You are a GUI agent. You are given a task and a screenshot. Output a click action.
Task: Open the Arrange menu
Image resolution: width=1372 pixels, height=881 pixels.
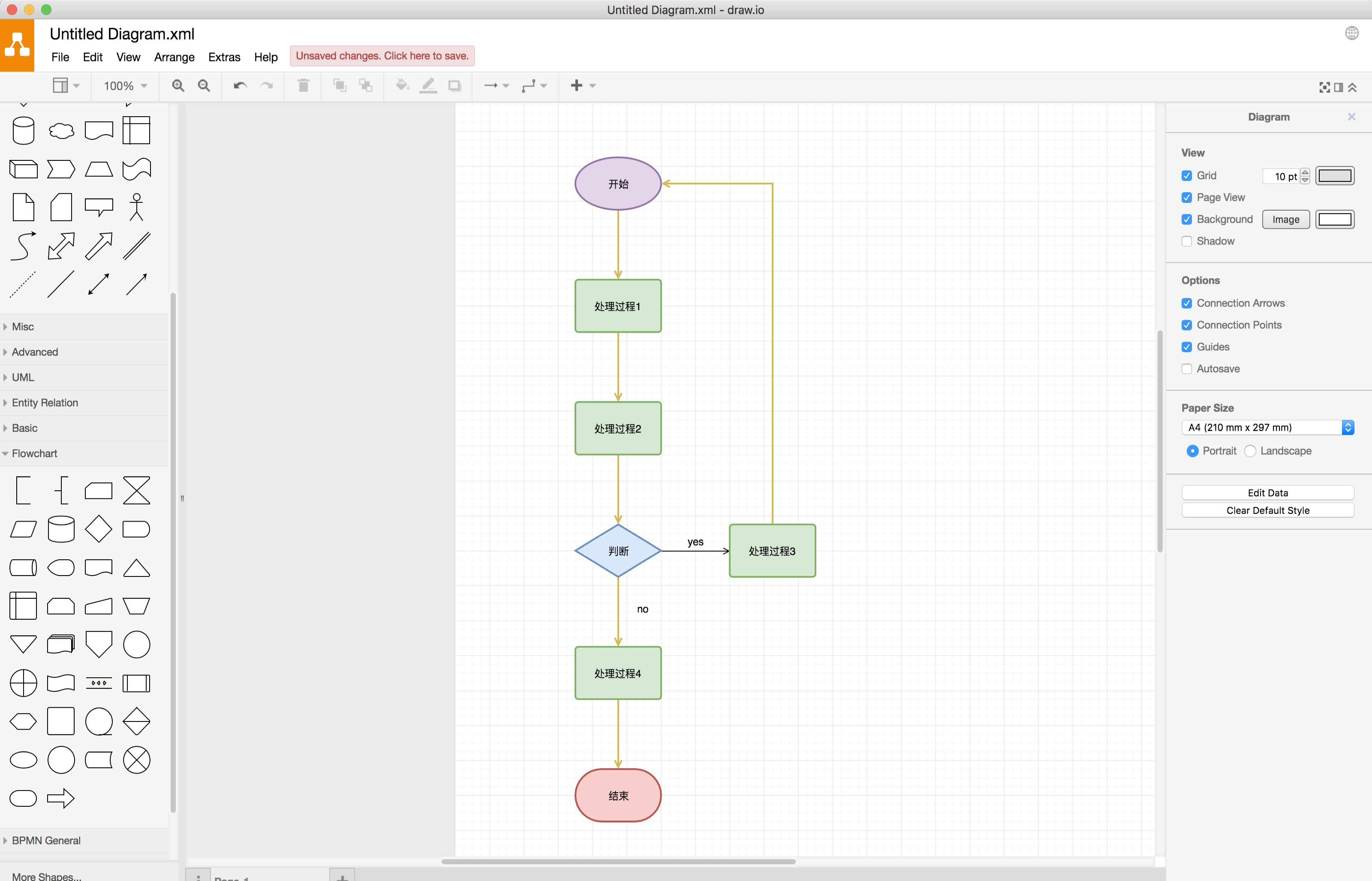(174, 57)
